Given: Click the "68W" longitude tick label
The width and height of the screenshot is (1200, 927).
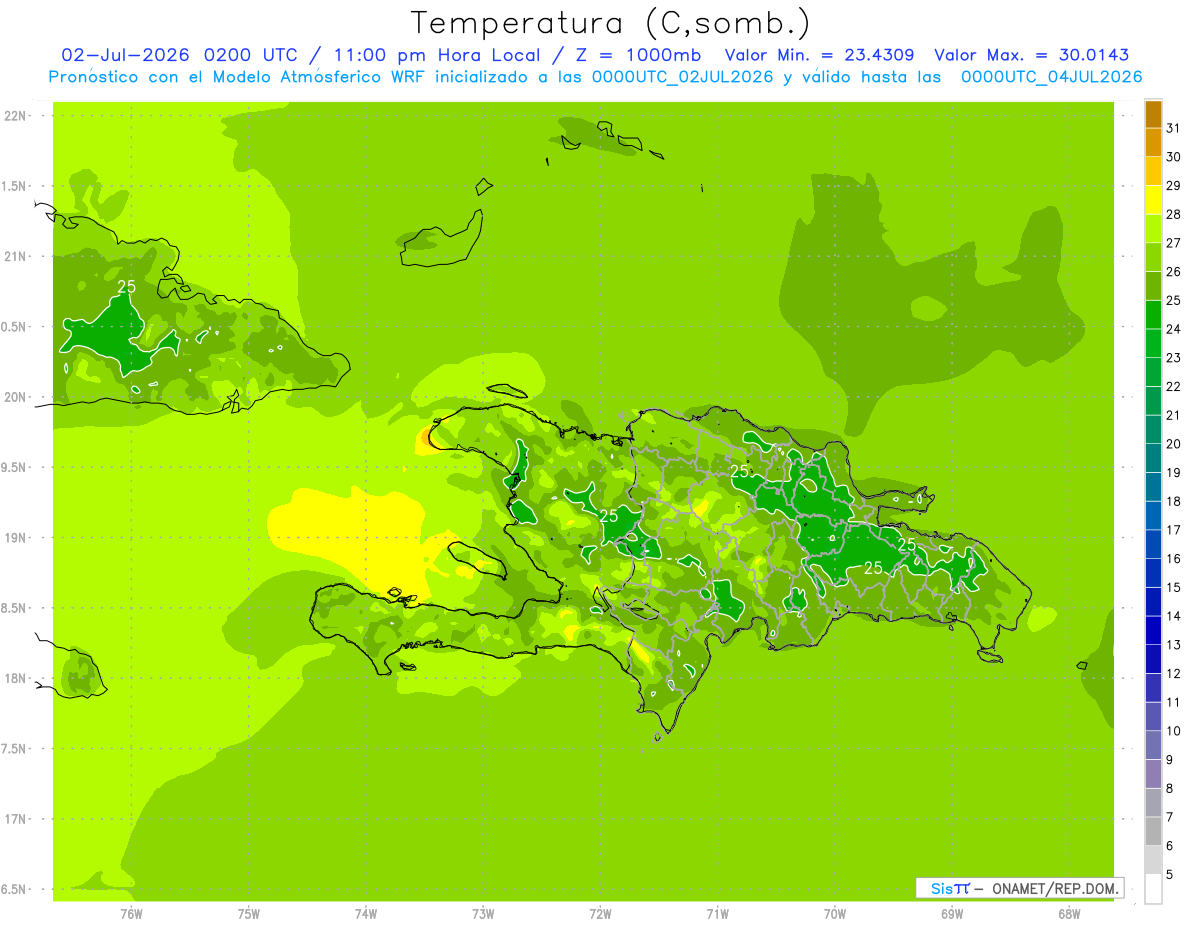Looking at the screenshot, I should pos(1069,914).
